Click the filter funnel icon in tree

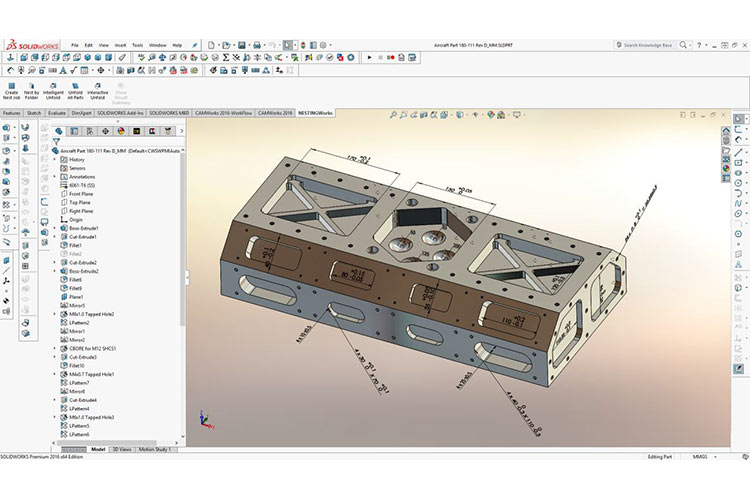coord(56,141)
